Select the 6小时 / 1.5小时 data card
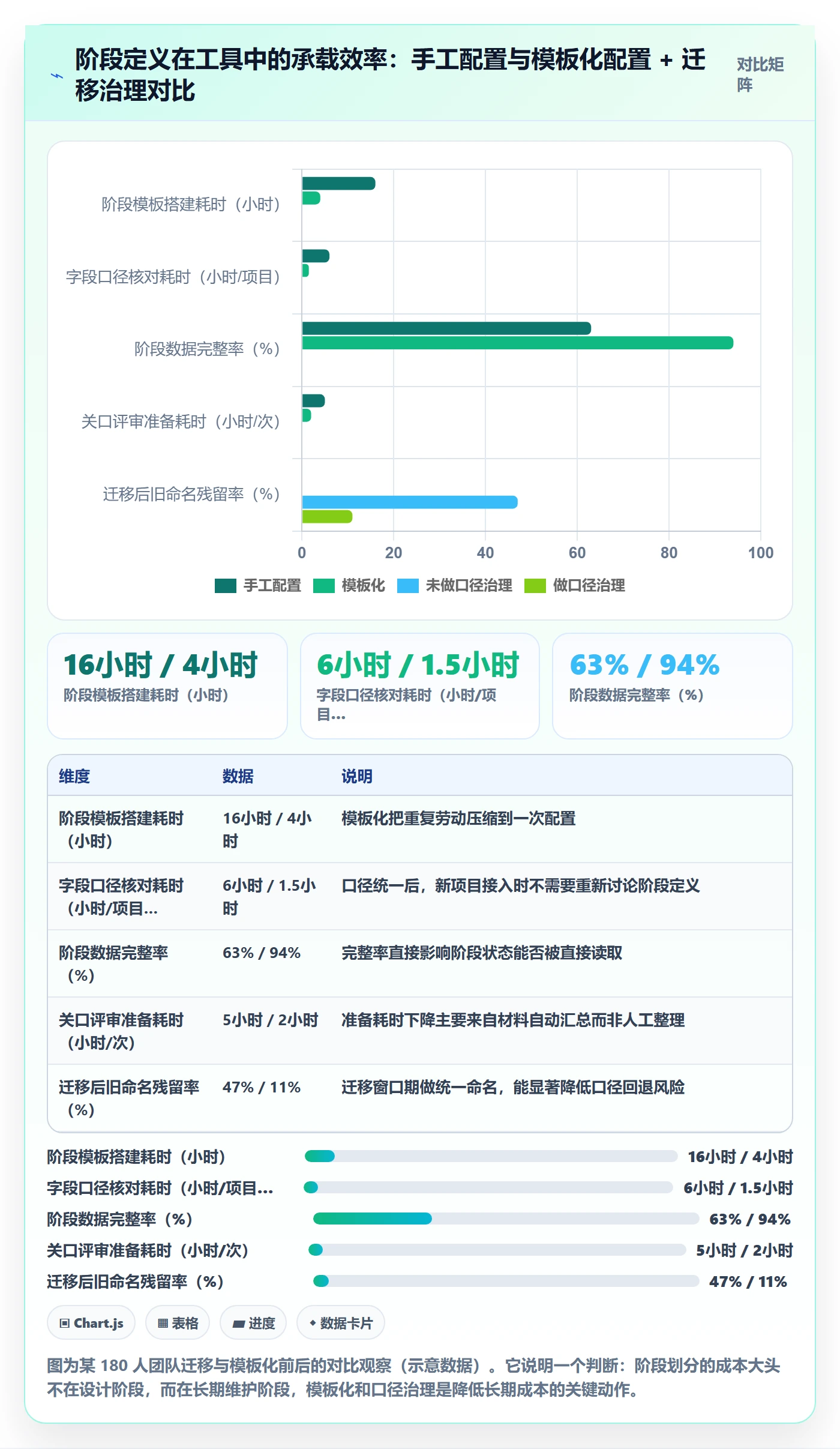The width and height of the screenshot is (840, 1449). 420,686
